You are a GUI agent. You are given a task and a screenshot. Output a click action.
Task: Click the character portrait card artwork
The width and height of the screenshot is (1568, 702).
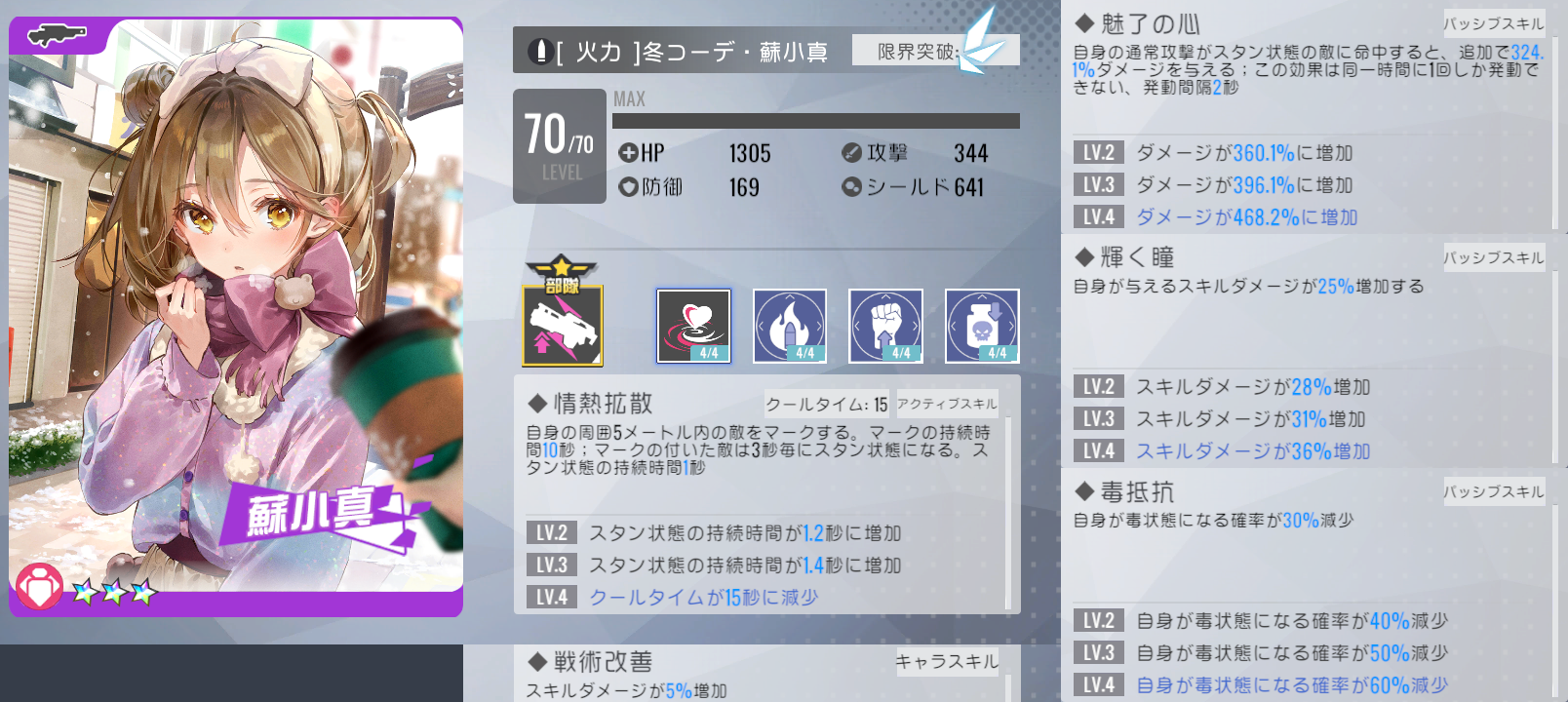pyautogui.click(x=236, y=317)
